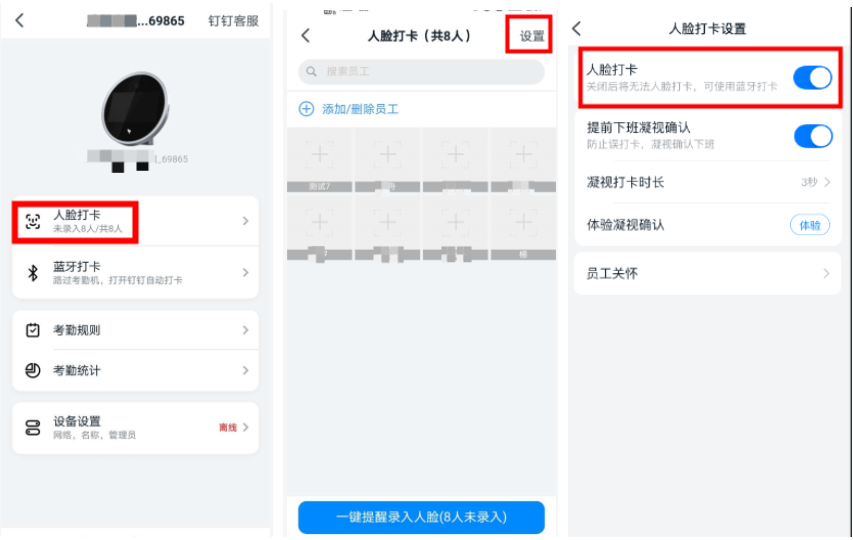This screenshot has height=540, width=853.
Task: Disable the 提前下班凝视确认 toggle
Action: pyautogui.click(x=813, y=135)
